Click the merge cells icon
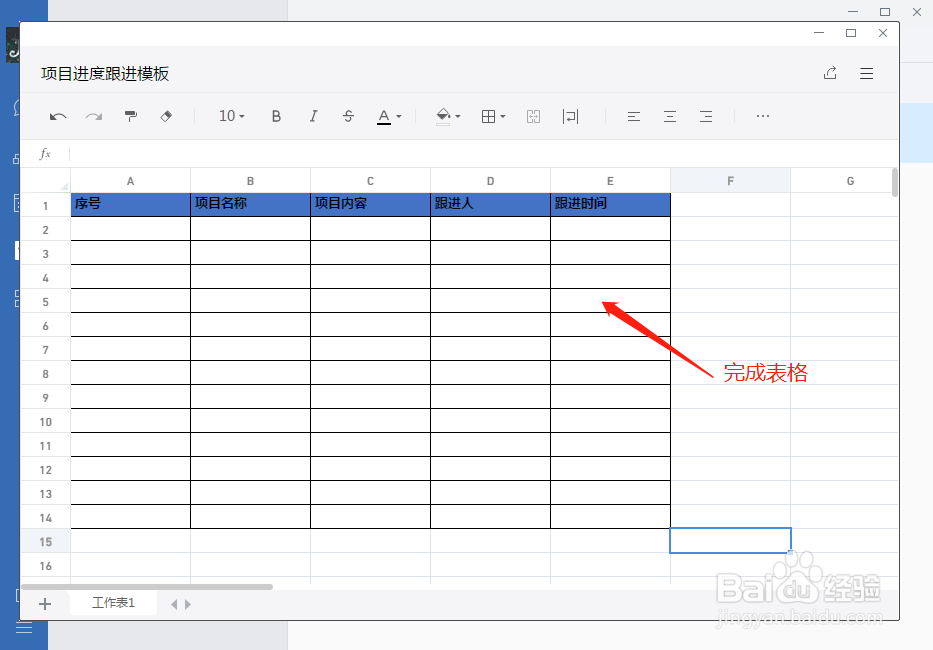 (x=534, y=117)
